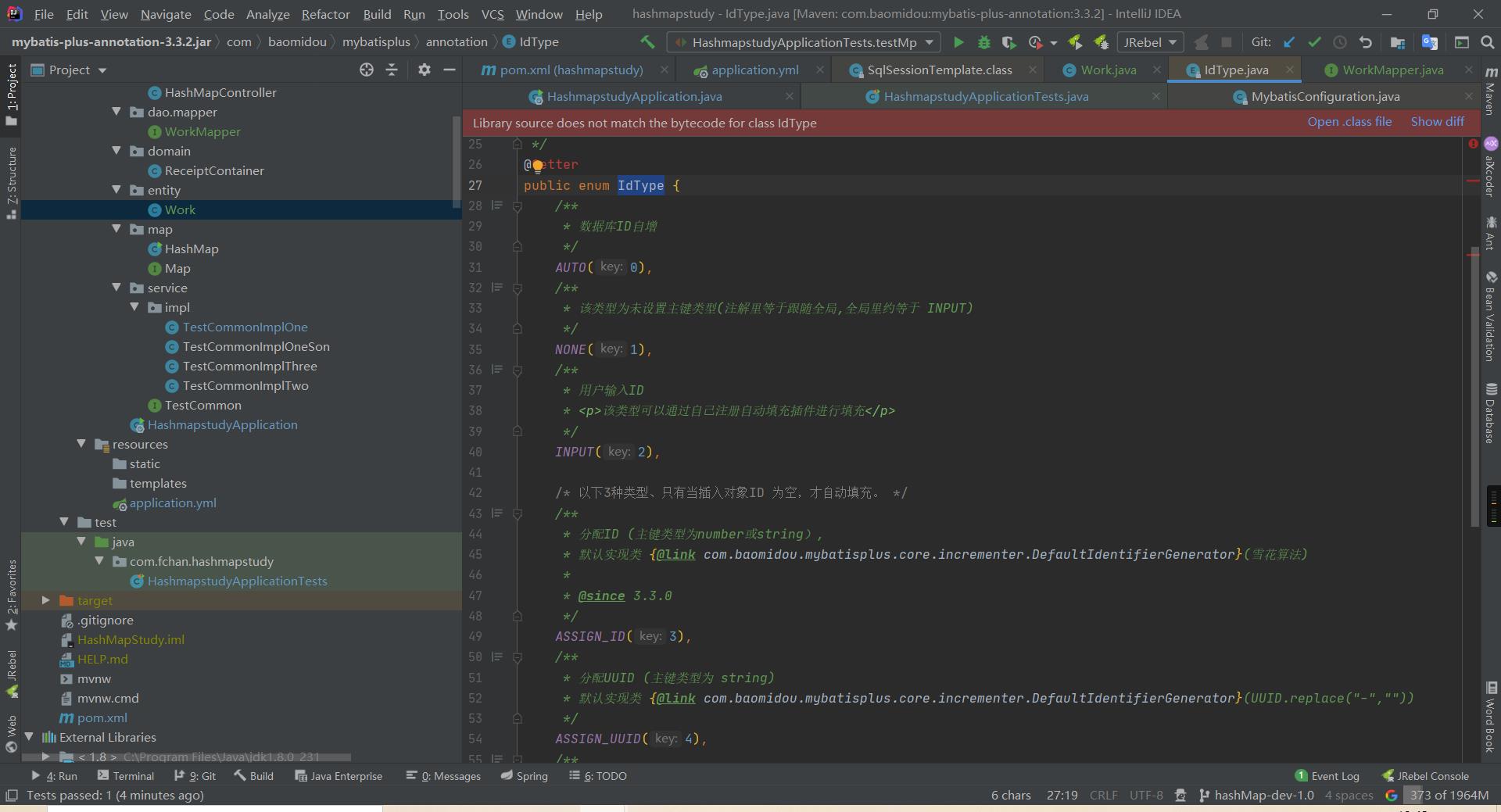
Task: Click the hashMap-dev-1.0 git branch widget
Action: coord(1256,796)
